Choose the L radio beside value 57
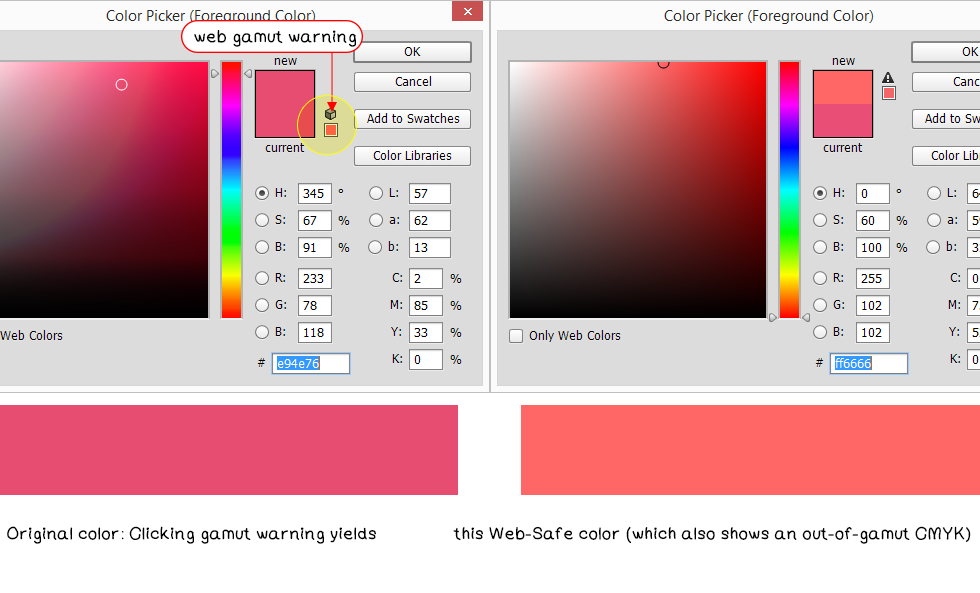 pos(376,194)
